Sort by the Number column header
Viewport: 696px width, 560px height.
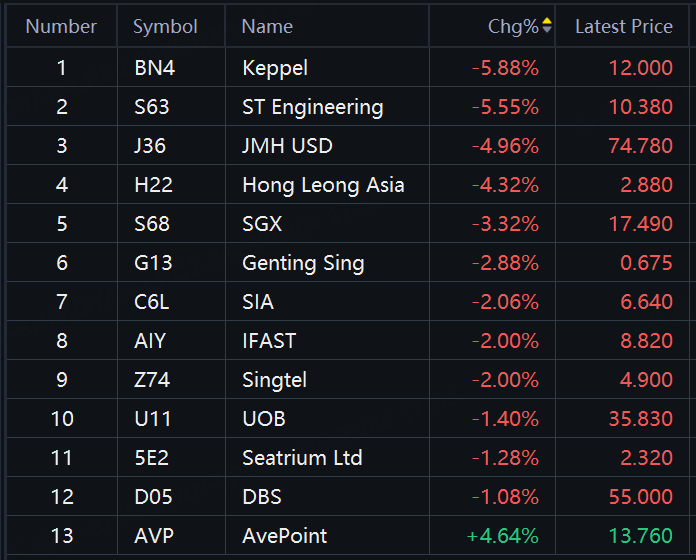pyautogui.click(x=61, y=26)
